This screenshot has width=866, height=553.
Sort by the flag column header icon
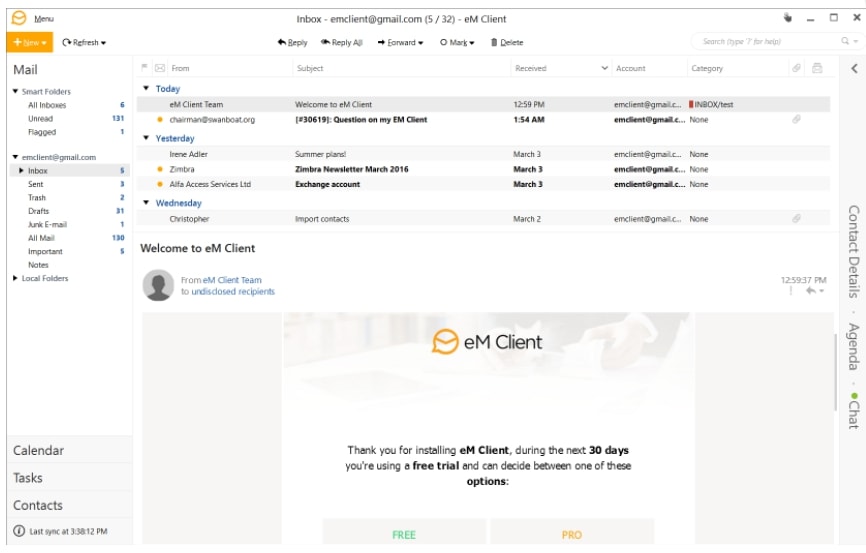[144, 68]
